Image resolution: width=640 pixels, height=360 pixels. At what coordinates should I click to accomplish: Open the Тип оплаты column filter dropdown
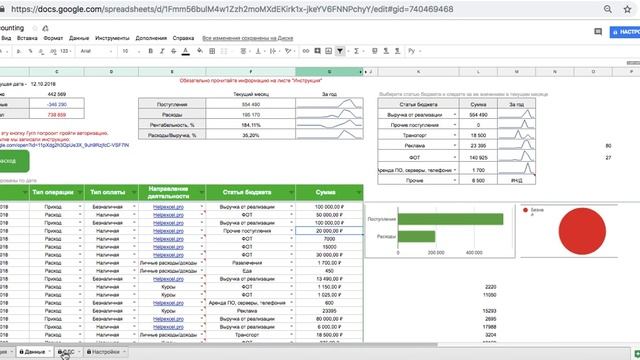(x=134, y=192)
